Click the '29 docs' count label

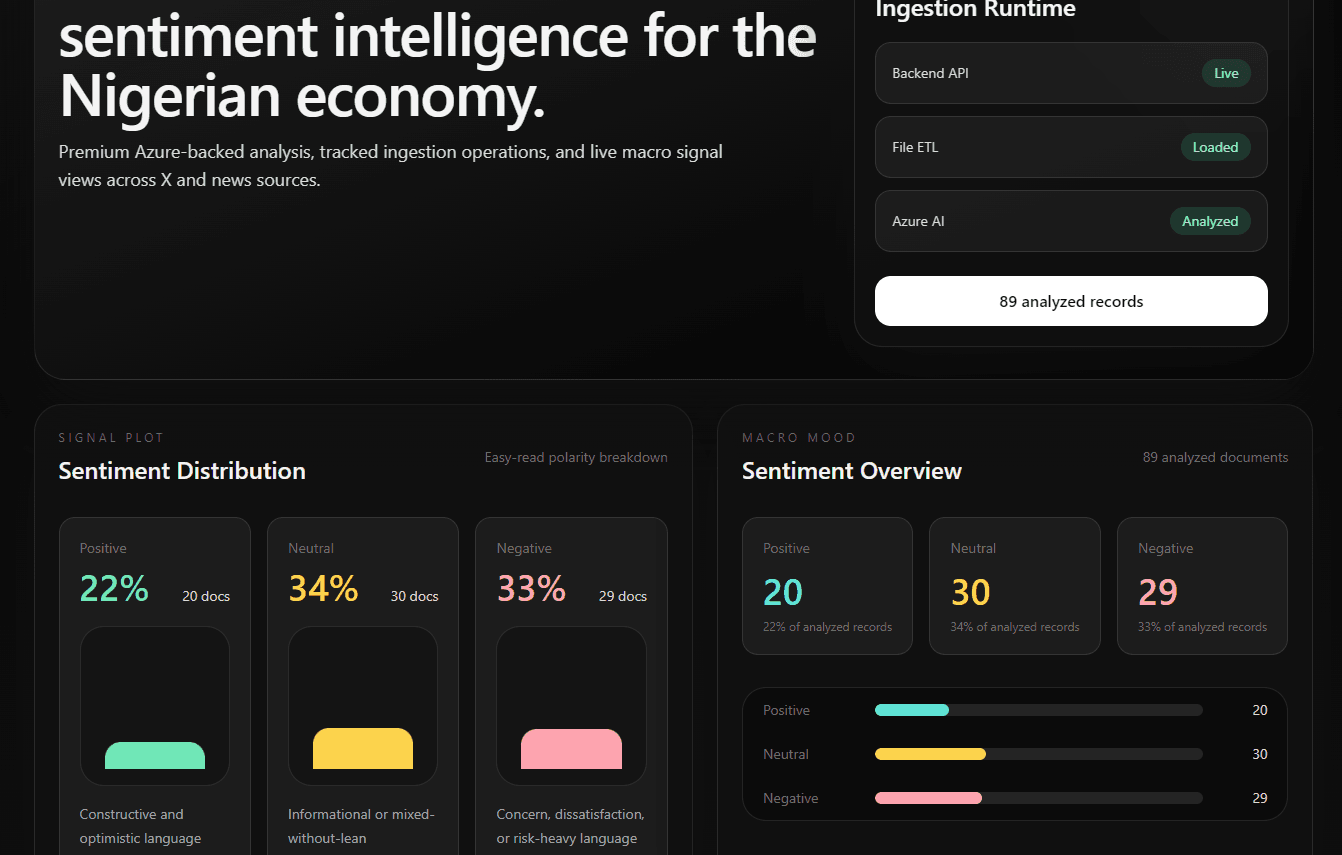(x=623, y=596)
